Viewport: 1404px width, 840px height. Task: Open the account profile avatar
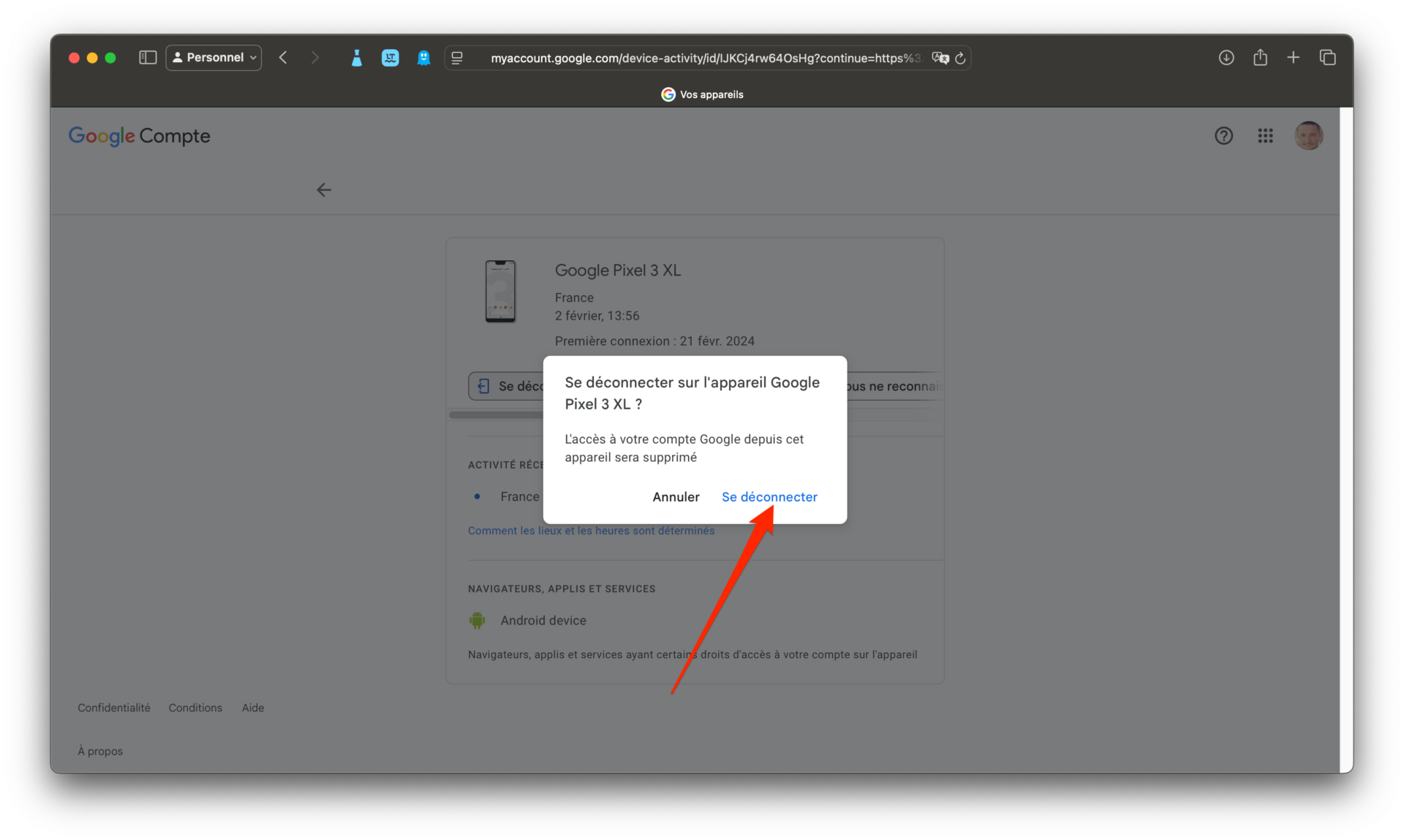pyautogui.click(x=1308, y=136)
